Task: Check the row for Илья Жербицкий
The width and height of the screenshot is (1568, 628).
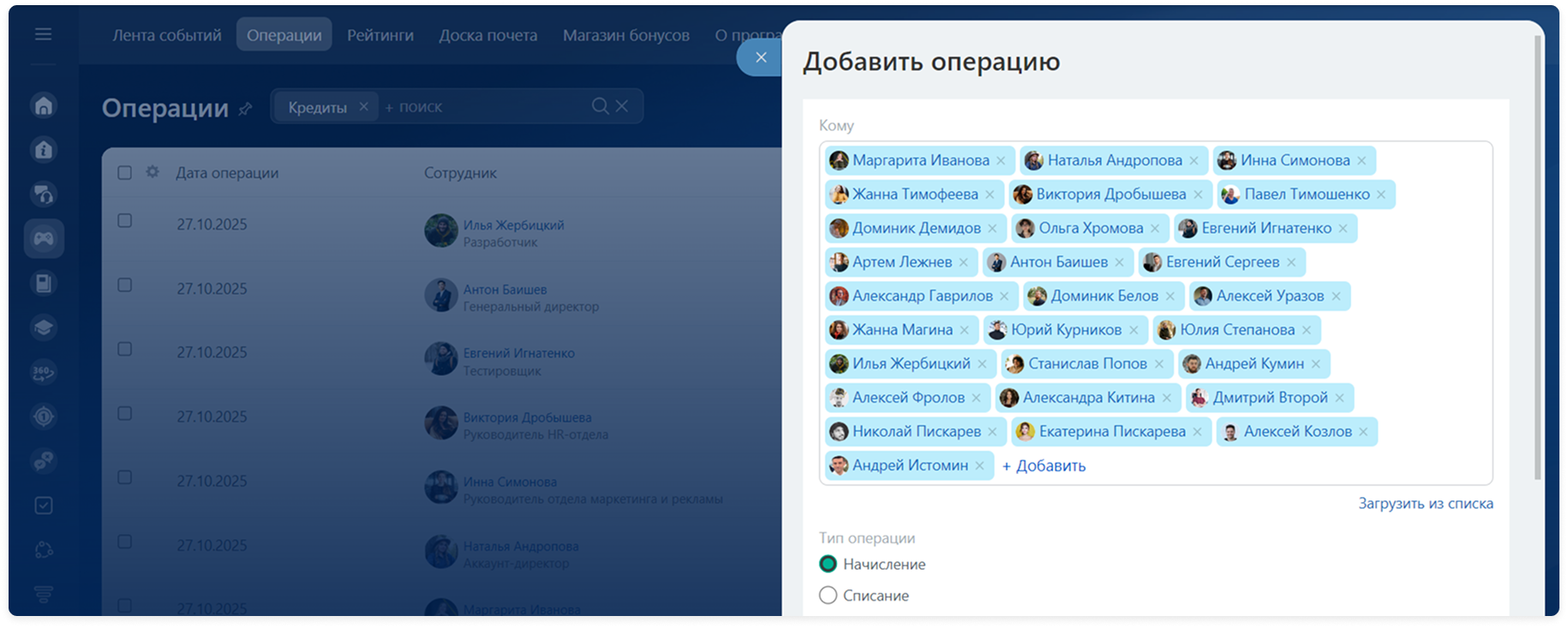Action: pyautogui.click(x=124, y=221)
